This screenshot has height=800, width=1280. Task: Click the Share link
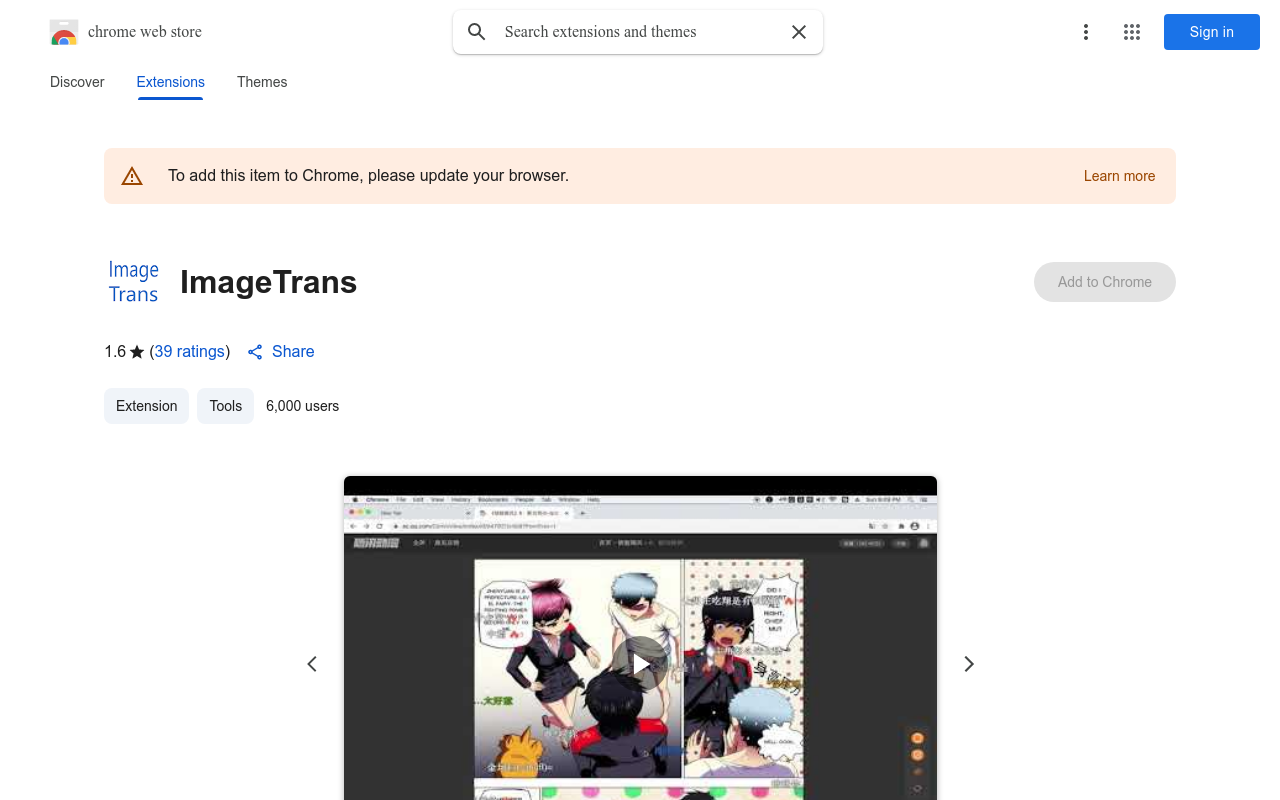coord(281,352)
